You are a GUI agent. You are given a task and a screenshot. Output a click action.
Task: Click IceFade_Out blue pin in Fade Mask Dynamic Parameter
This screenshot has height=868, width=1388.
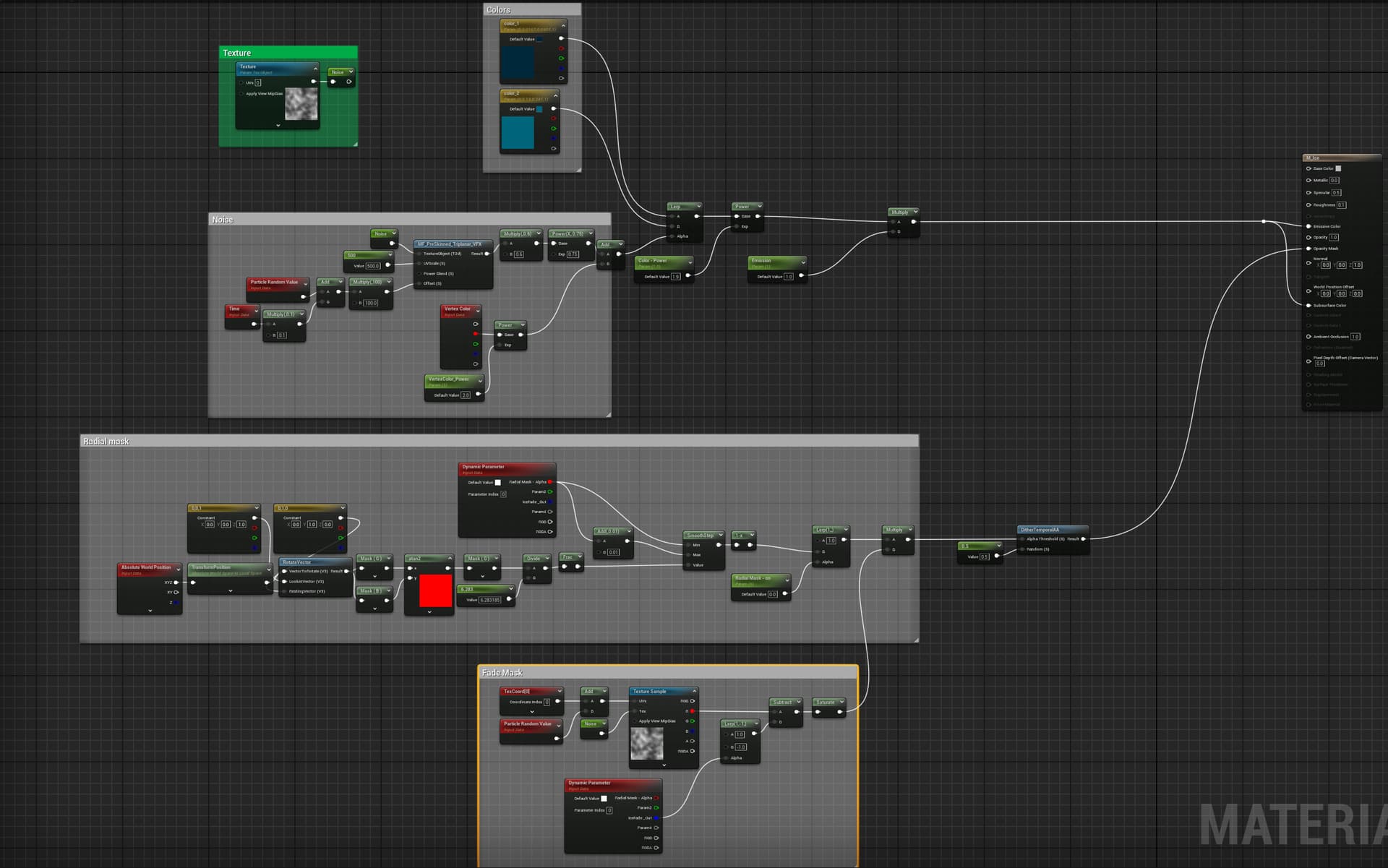pos(656,818)
